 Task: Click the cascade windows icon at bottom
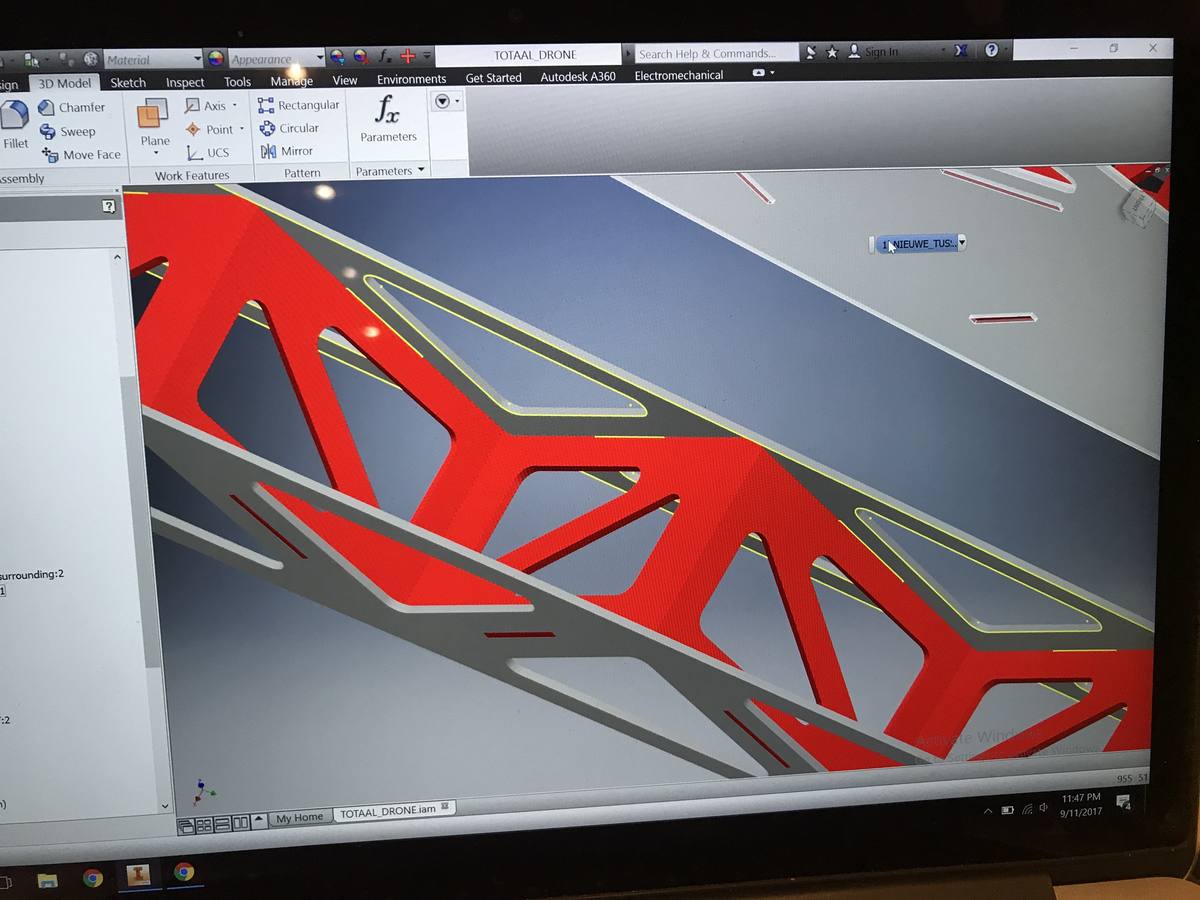click(186, 826)
